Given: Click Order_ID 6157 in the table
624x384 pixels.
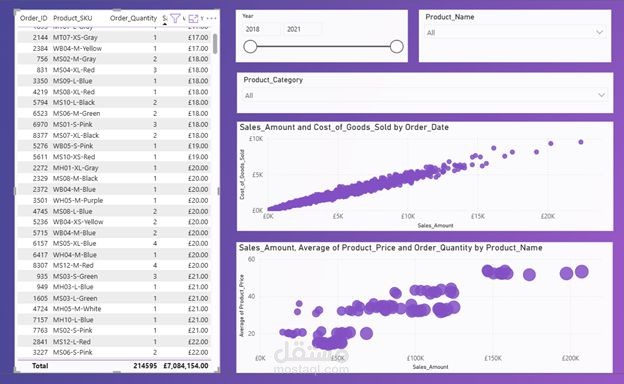Looking at the screenshot, I should pyautogui.click(x=40, y=244).
